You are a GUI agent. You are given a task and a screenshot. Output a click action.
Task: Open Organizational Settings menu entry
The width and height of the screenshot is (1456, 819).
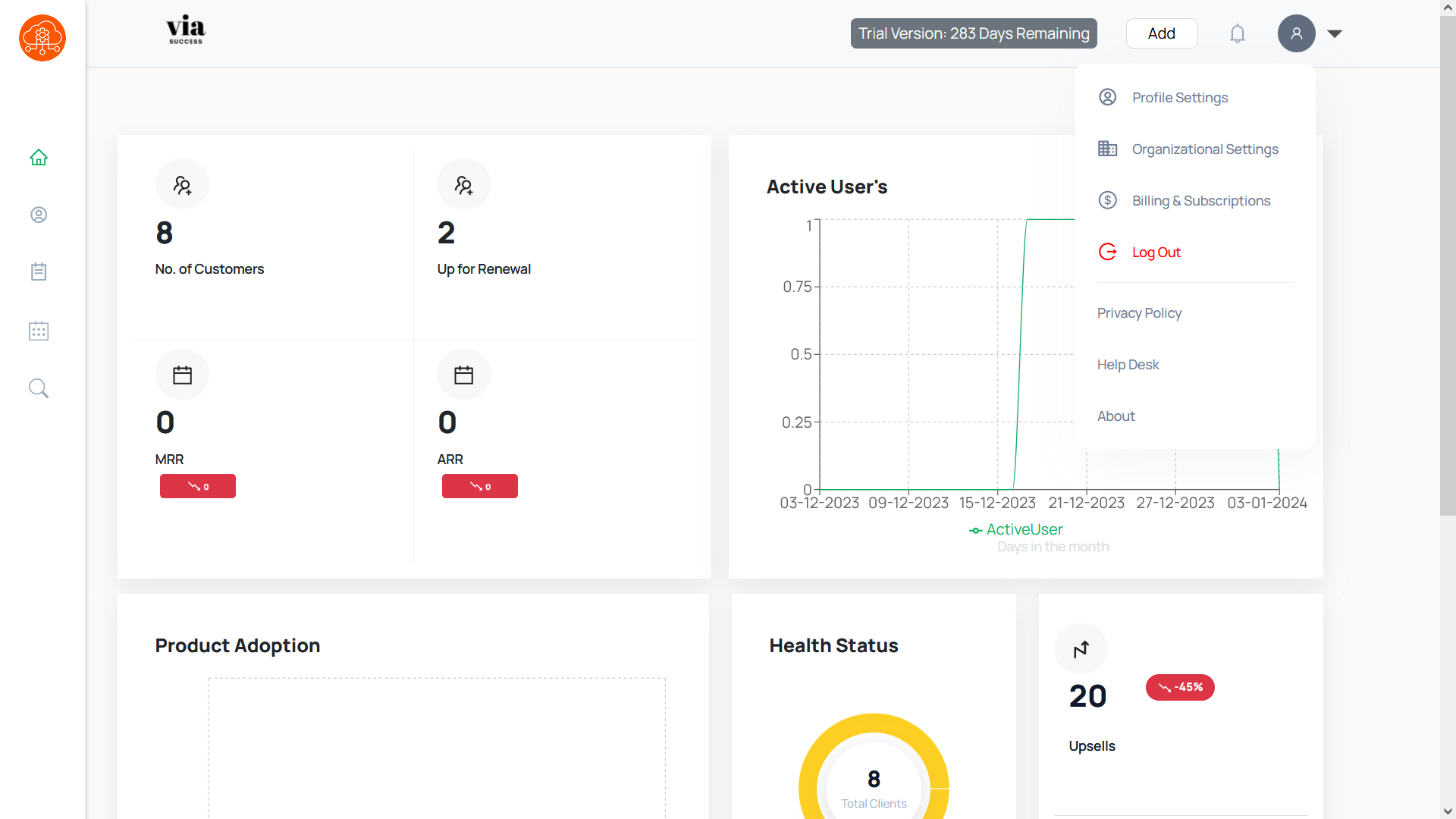coord(1204,149)
